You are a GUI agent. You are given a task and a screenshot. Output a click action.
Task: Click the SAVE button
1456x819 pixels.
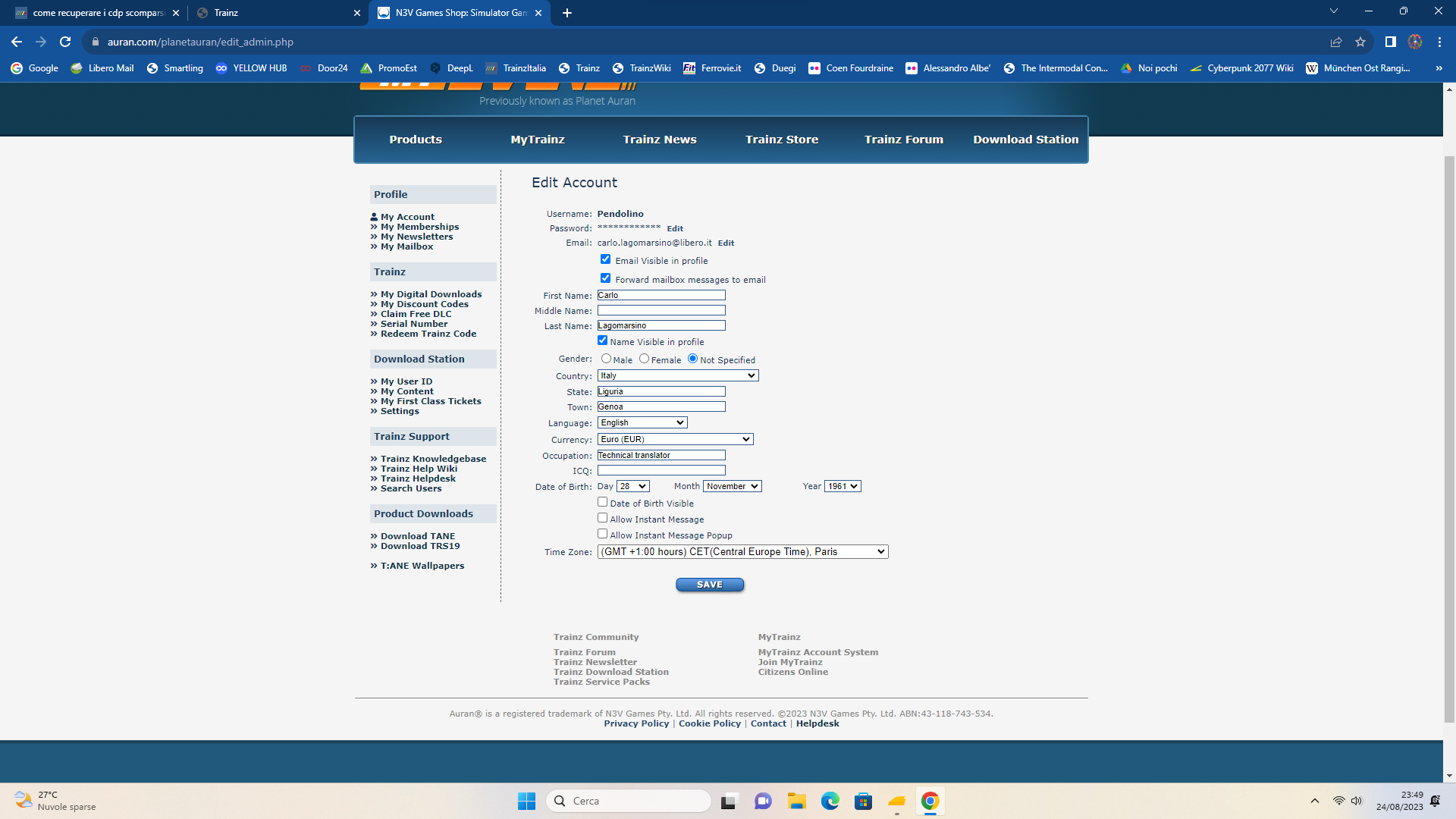pyautogui.click(x=710, y=585)
